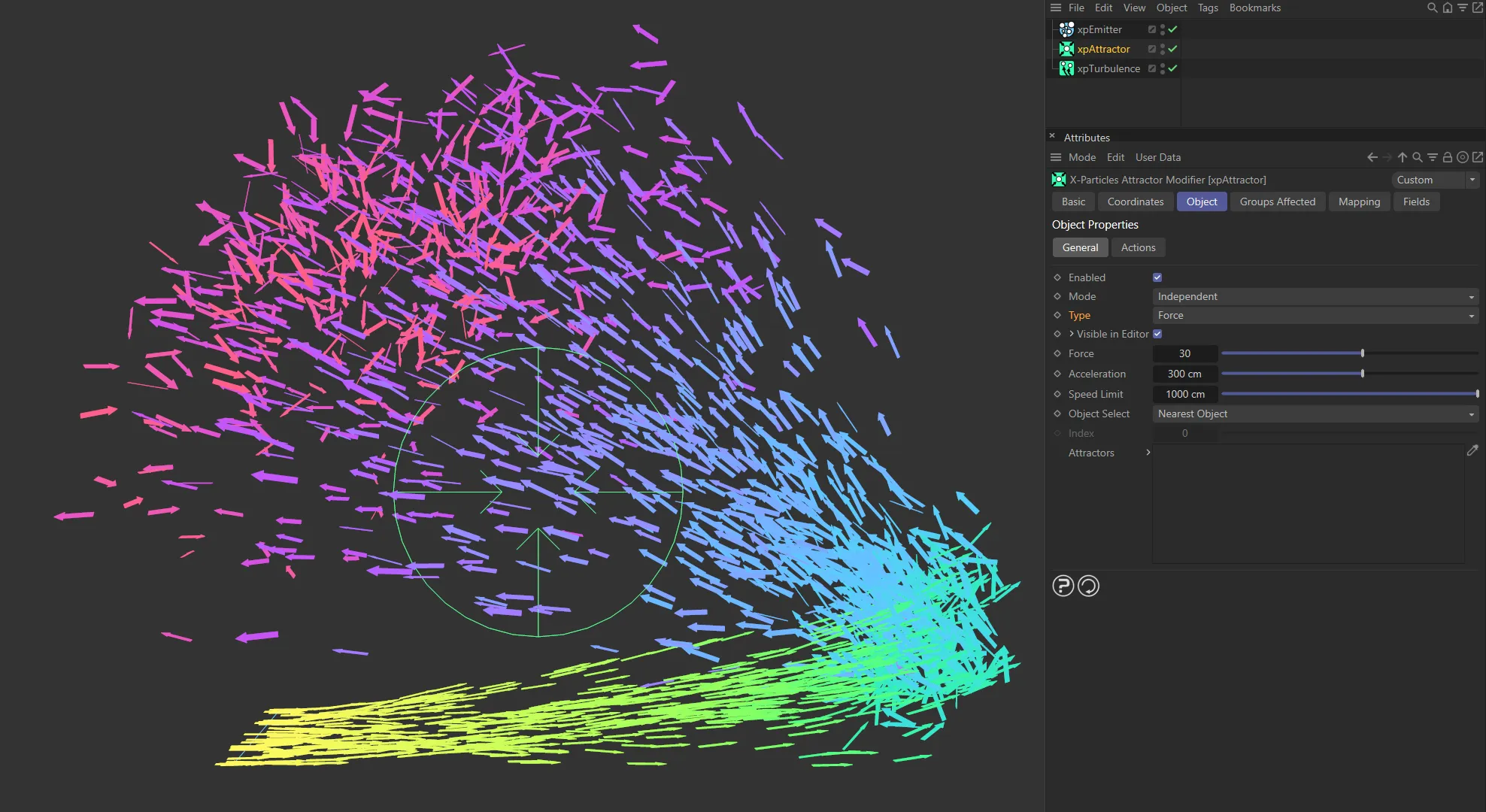
Task: Click the help question mark icon
Action: 1063,586
